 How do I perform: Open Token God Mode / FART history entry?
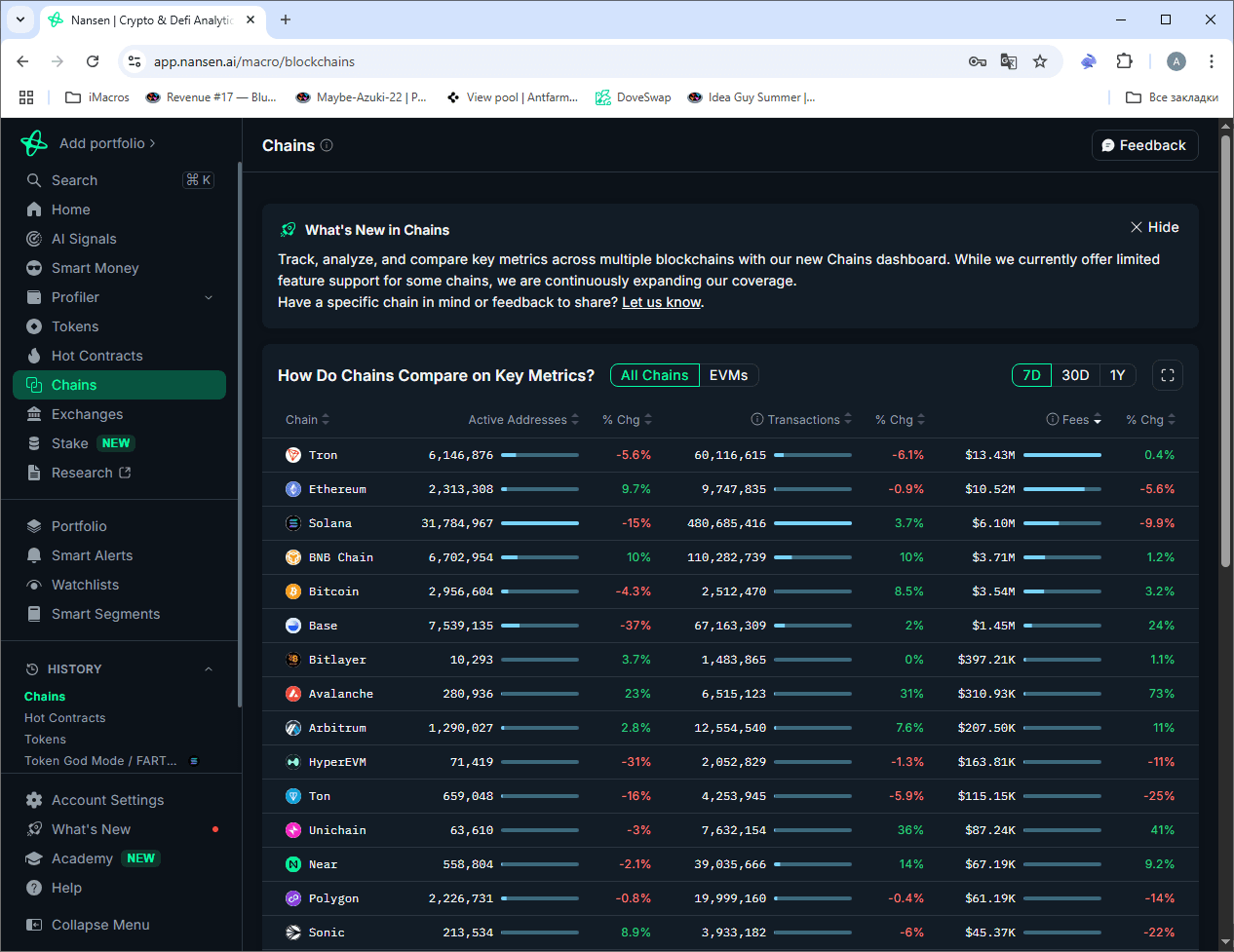coord(101,761)
